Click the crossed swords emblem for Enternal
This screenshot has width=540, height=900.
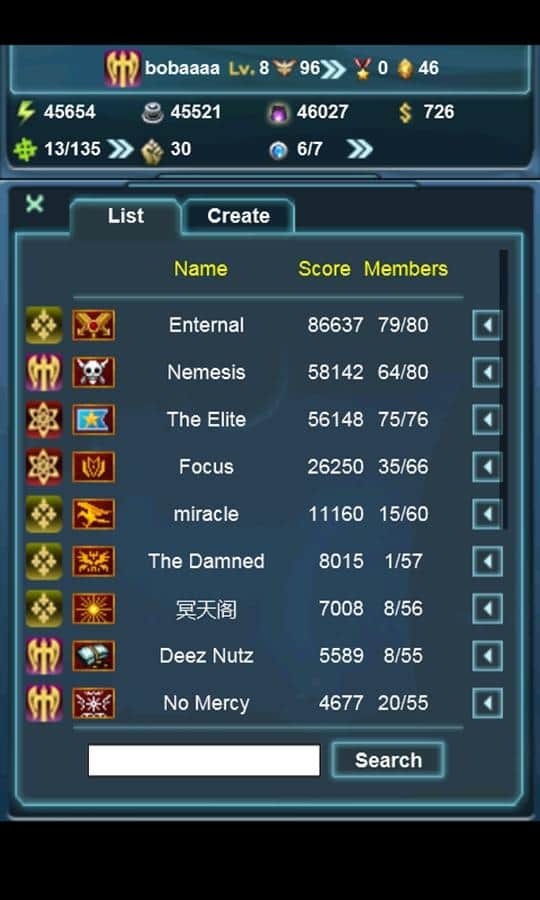click(94, 325)
